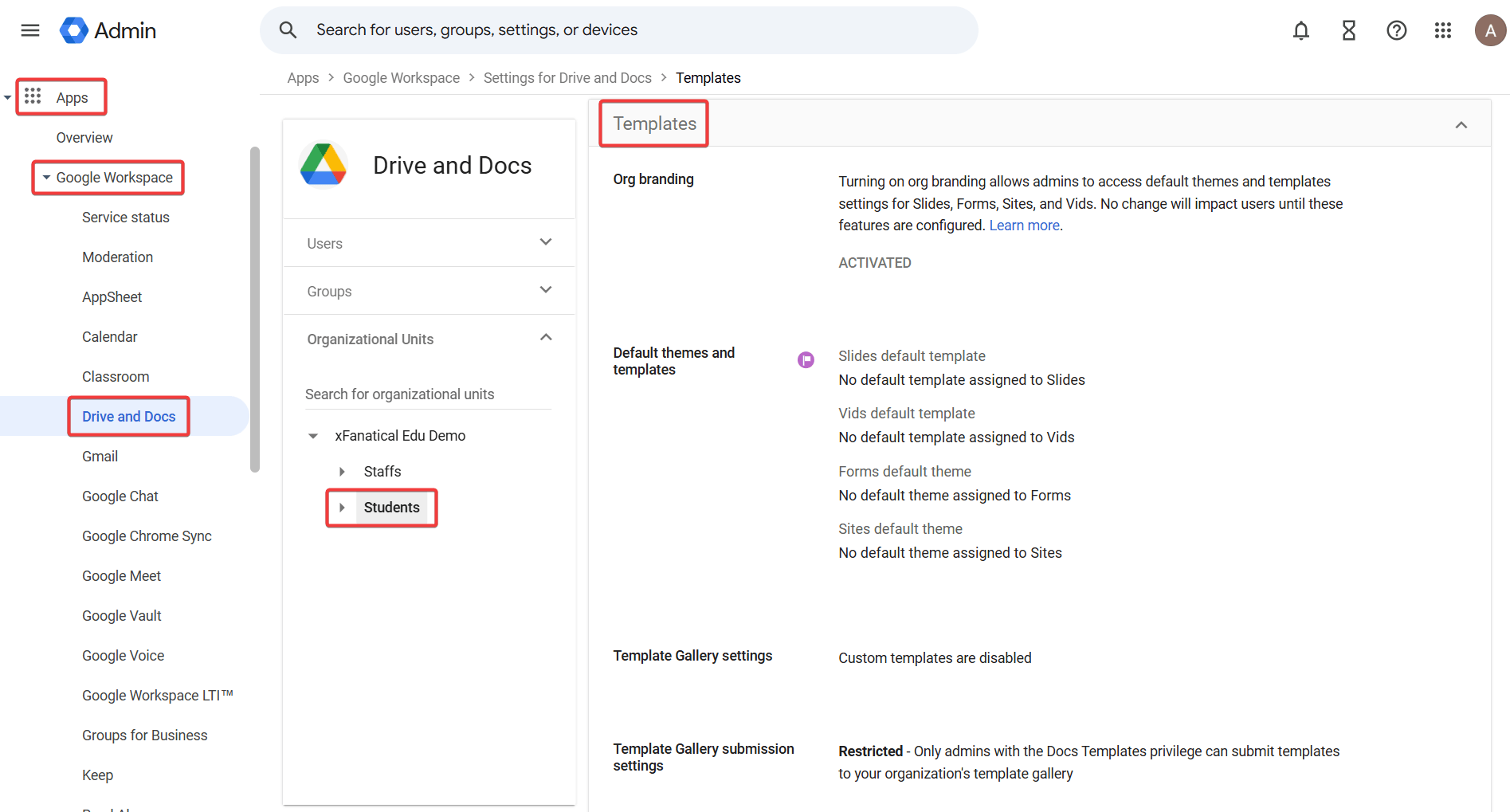Open the Google apps grid launcher
The width and height of the screenshot is (1510, 812).
click(x=1443, y=30)
